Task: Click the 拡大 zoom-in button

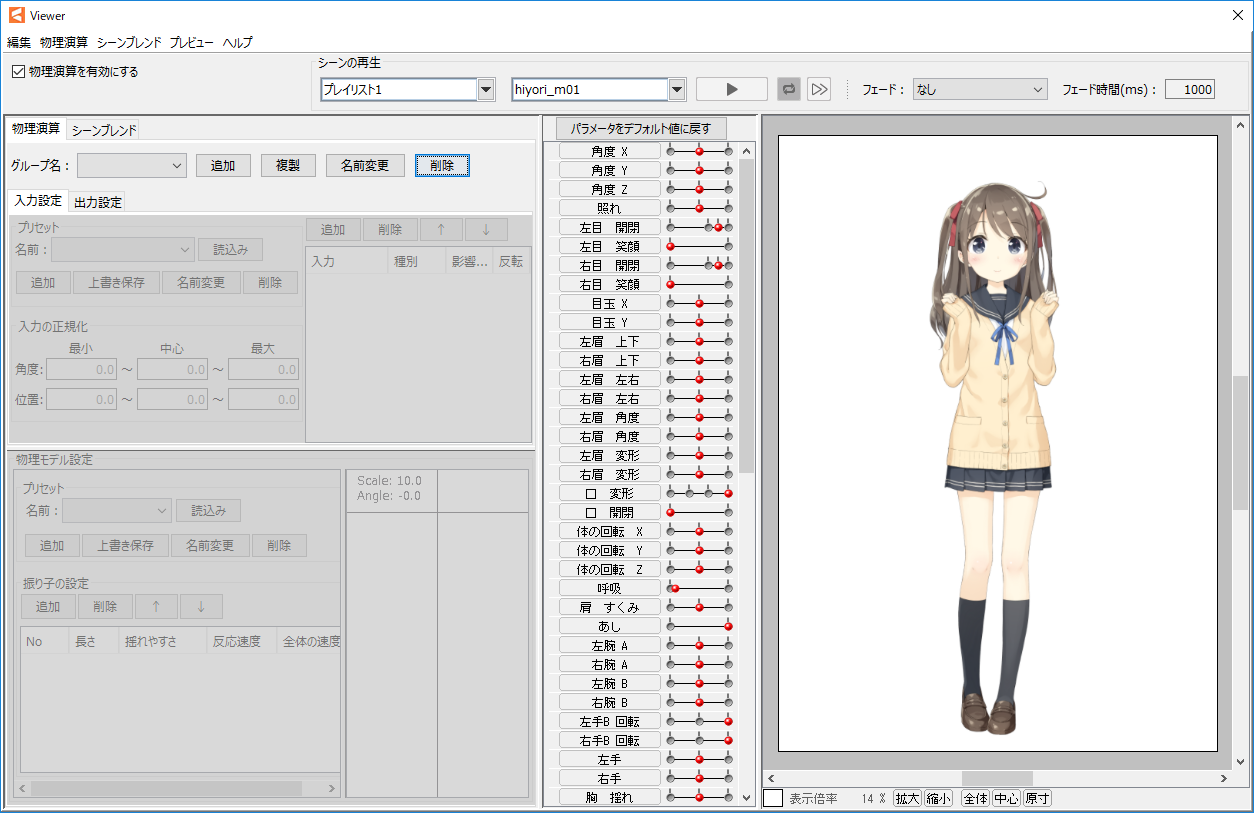Action: (907, 798)
